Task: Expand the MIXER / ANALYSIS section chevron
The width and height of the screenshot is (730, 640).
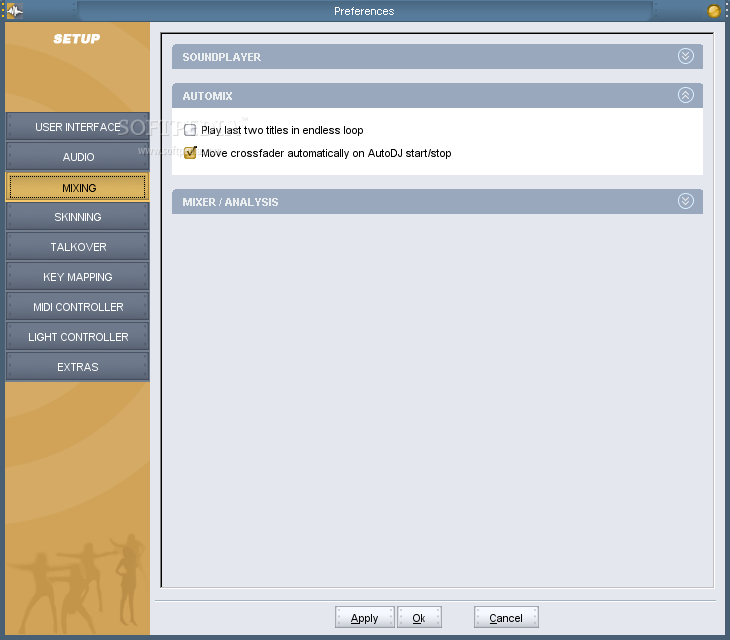Action: tap(685, 201)
